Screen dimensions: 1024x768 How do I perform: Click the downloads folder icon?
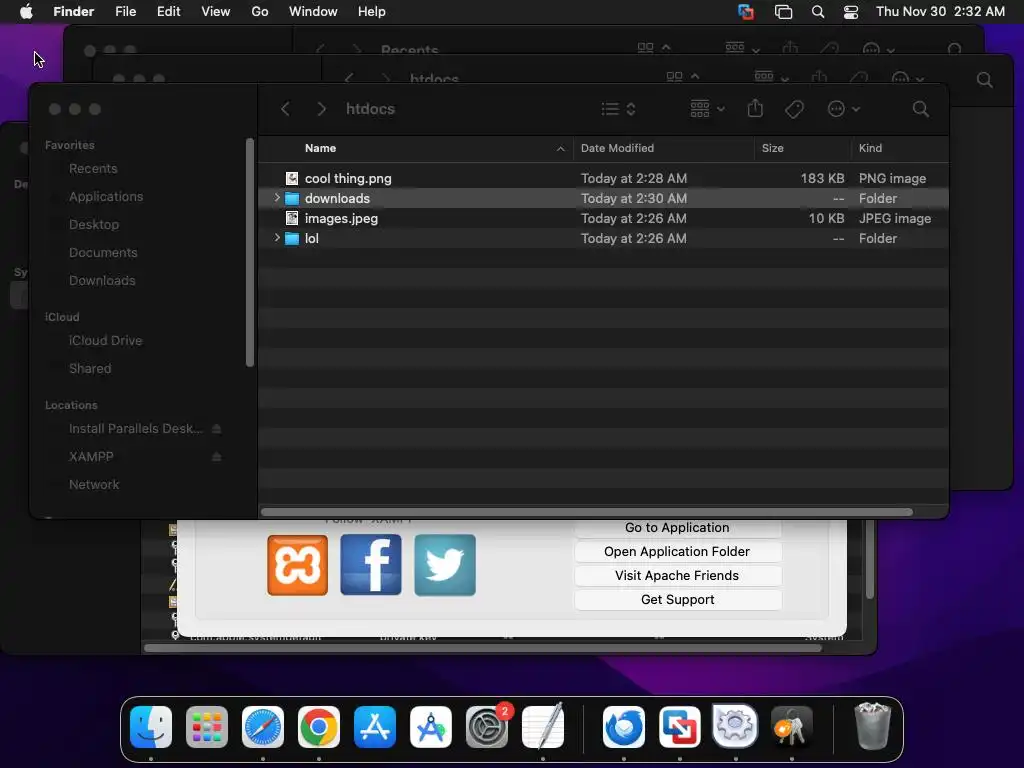tap(292, 199)
